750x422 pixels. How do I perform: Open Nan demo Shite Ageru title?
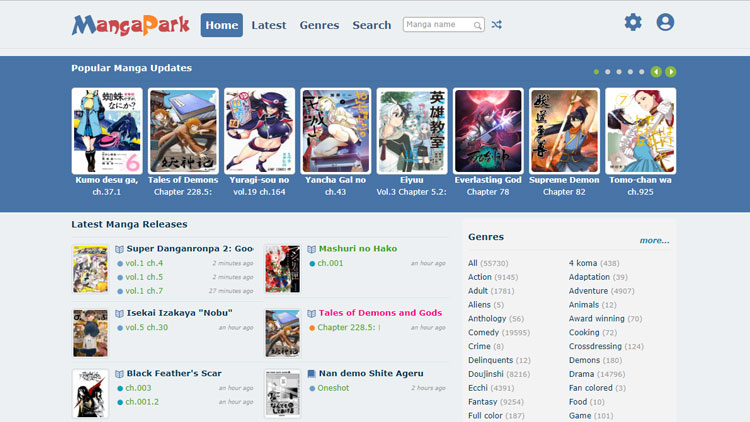coord(371,373)
